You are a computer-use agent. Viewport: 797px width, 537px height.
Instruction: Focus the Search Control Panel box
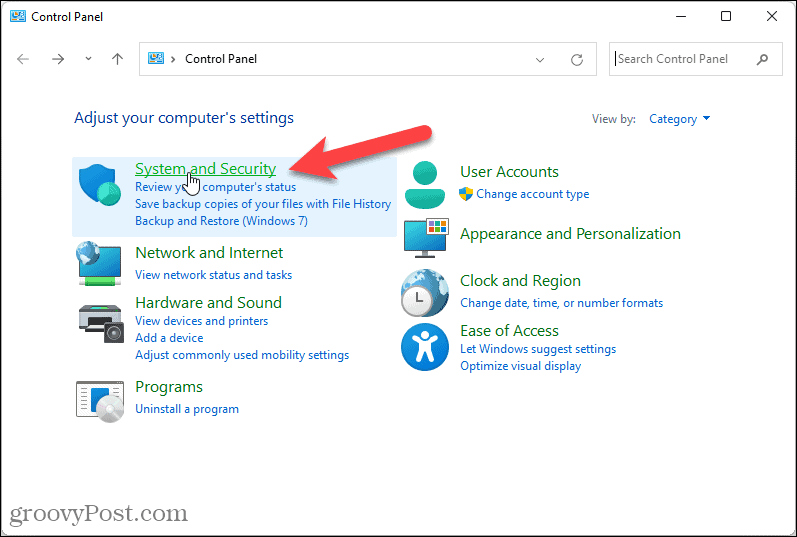(684, 59)
